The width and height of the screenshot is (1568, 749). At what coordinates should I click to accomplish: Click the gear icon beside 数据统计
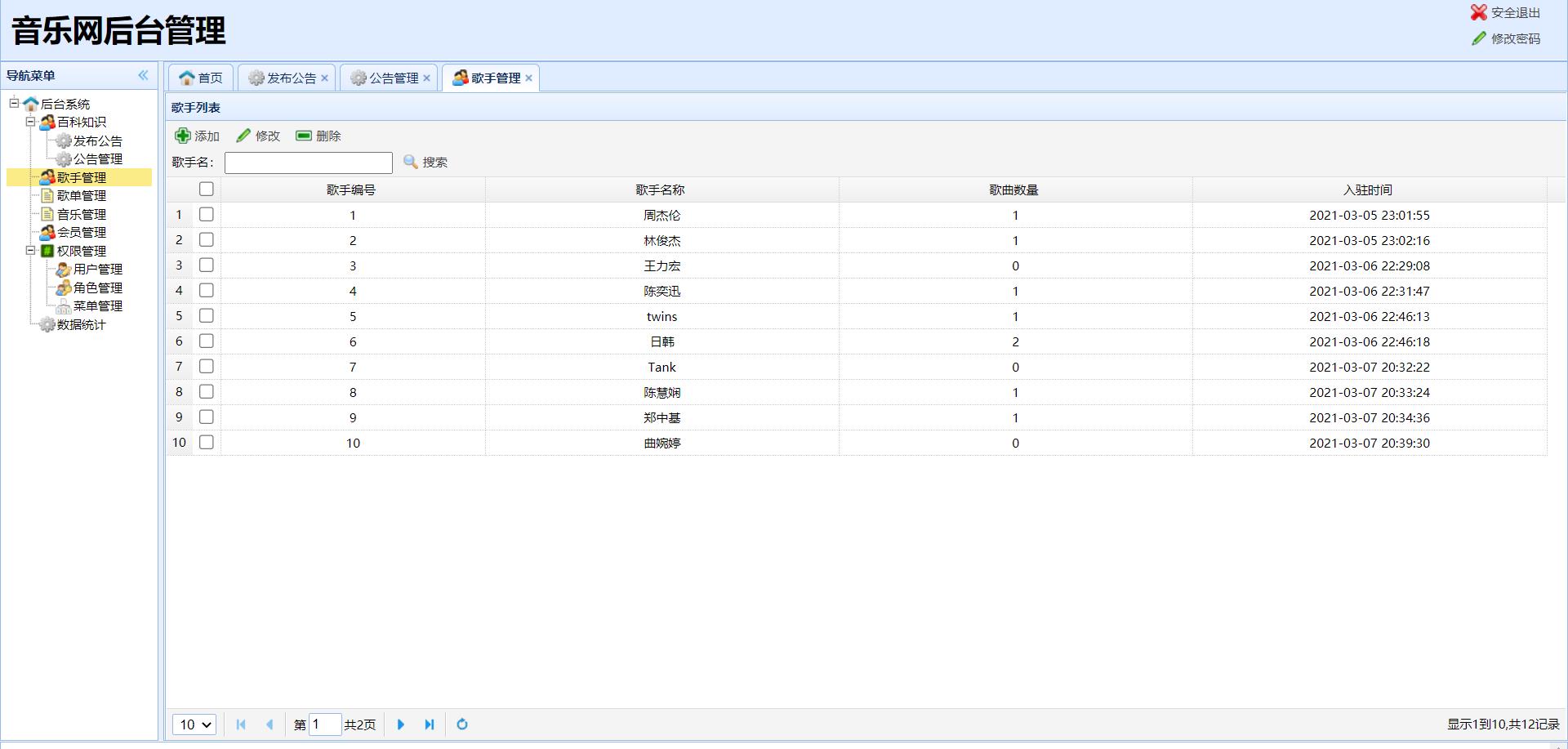coord(47,324)
